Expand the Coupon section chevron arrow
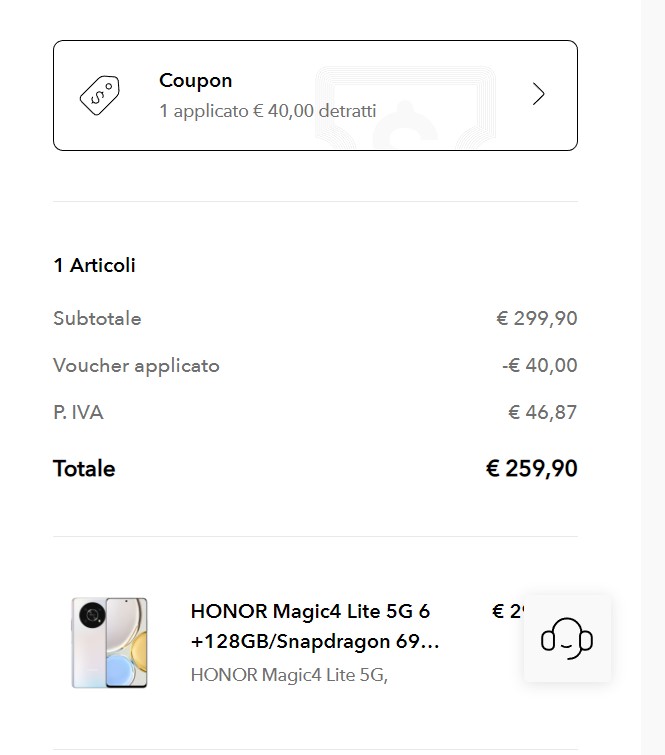Screen dimensions: 665x755 [x=539, y=94]
